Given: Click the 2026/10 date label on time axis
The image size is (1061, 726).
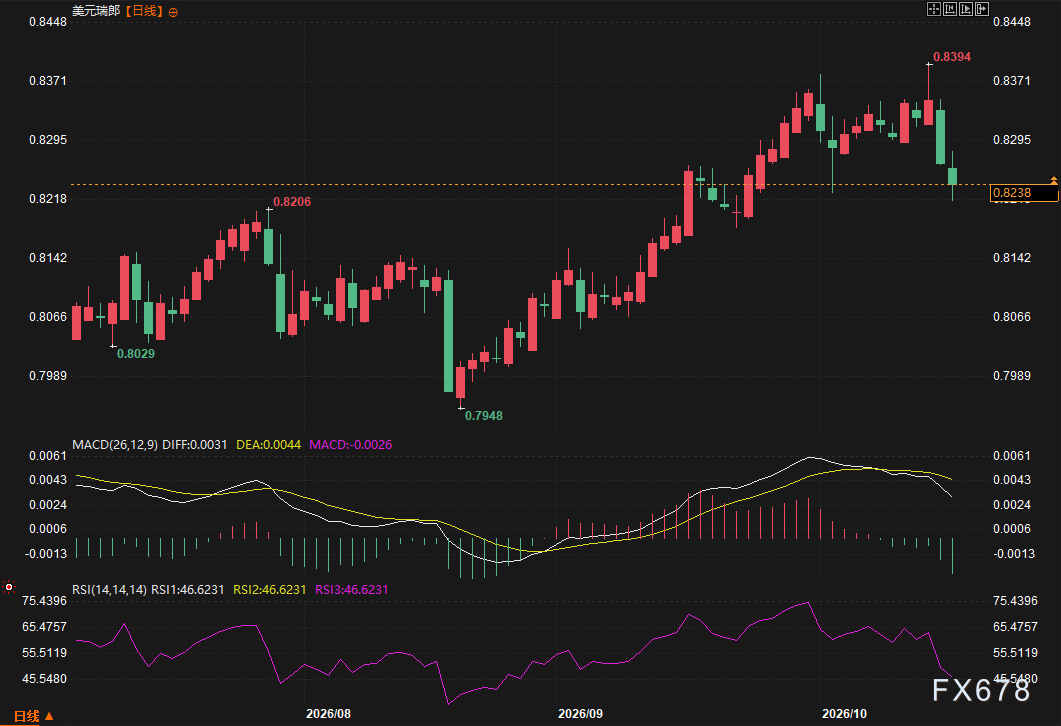Looking at the screenshot, I should (844, 714).
